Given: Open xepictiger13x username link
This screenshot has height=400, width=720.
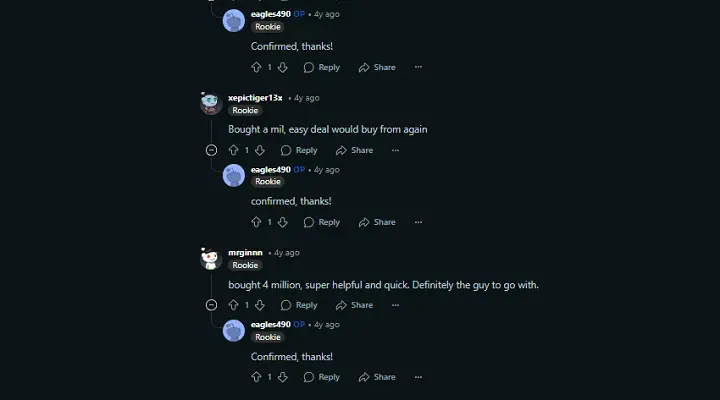Looking at the screenshot, I should [255, 98].
